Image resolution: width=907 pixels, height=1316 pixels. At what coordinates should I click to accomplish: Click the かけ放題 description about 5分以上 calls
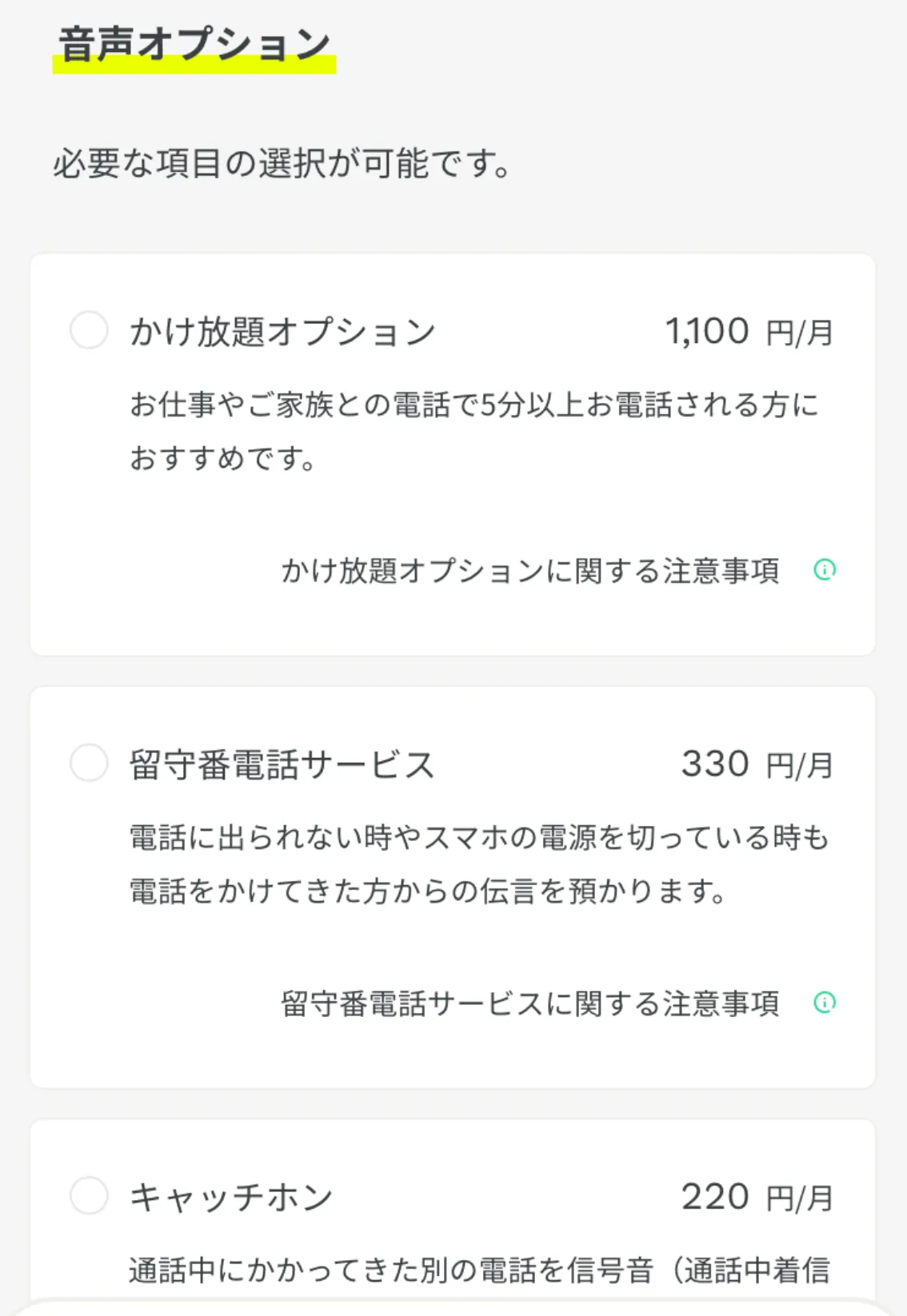point(473,431)
